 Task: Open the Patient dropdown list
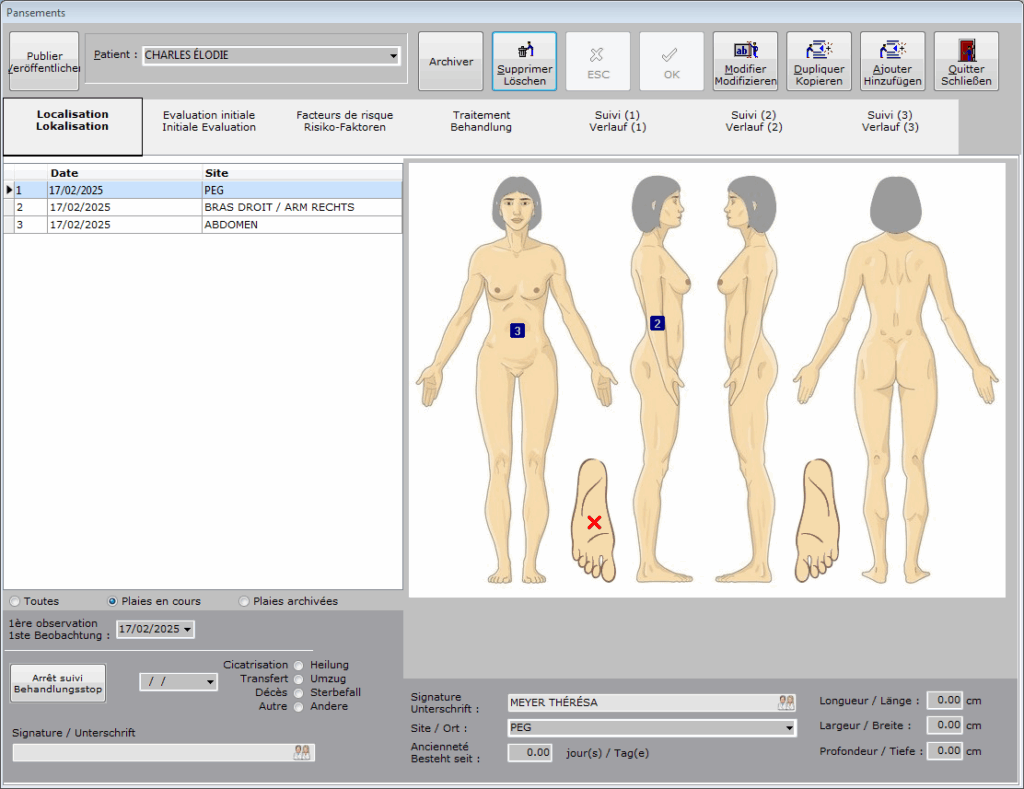393,56
